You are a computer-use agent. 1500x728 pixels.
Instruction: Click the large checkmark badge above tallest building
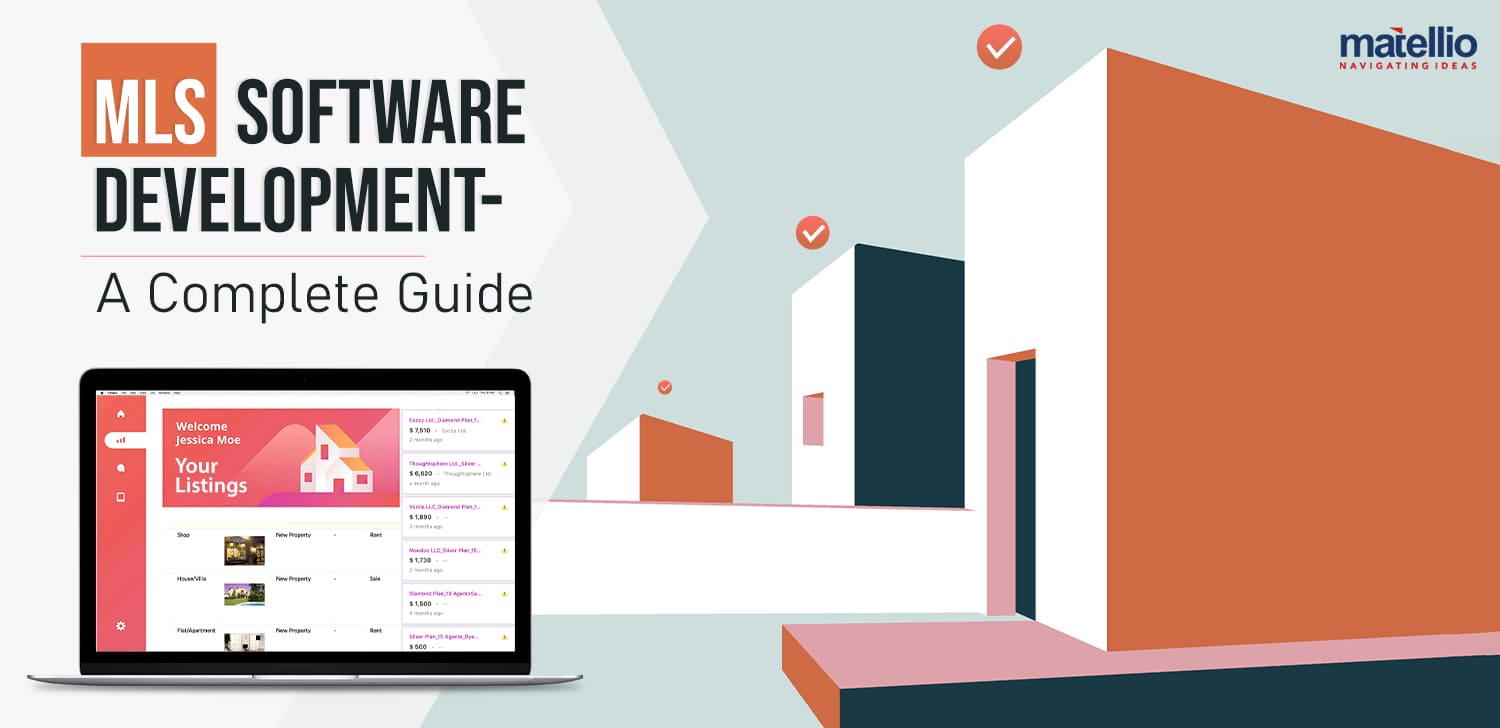point(999,47)
